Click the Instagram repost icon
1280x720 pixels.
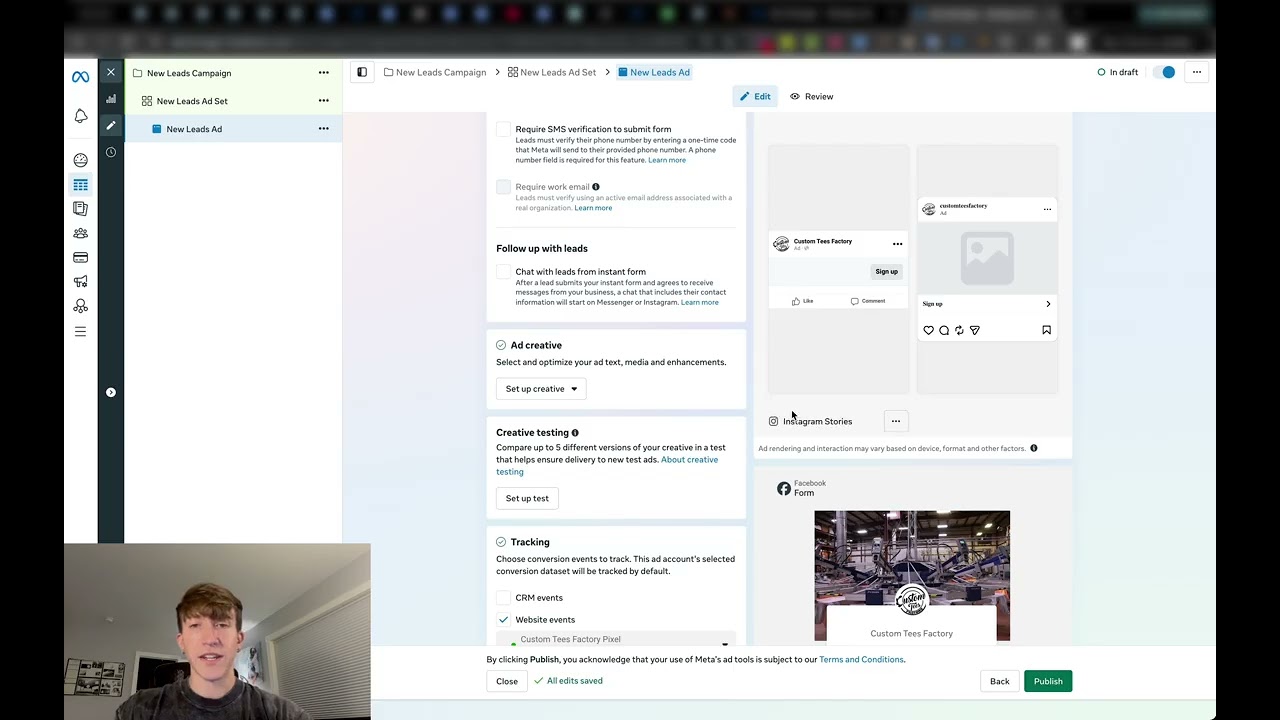click(x=959, y=330)
